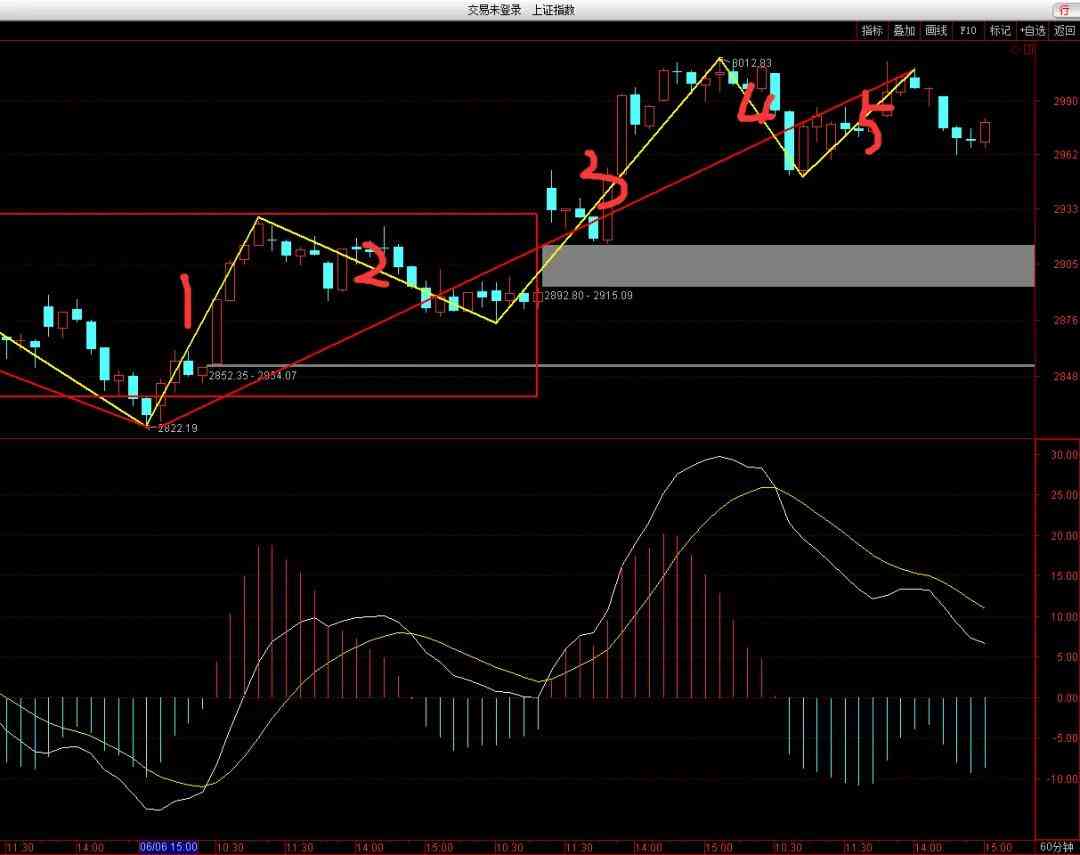Select the 2892.80 - 2915.09 range label

tap(589, 296)
